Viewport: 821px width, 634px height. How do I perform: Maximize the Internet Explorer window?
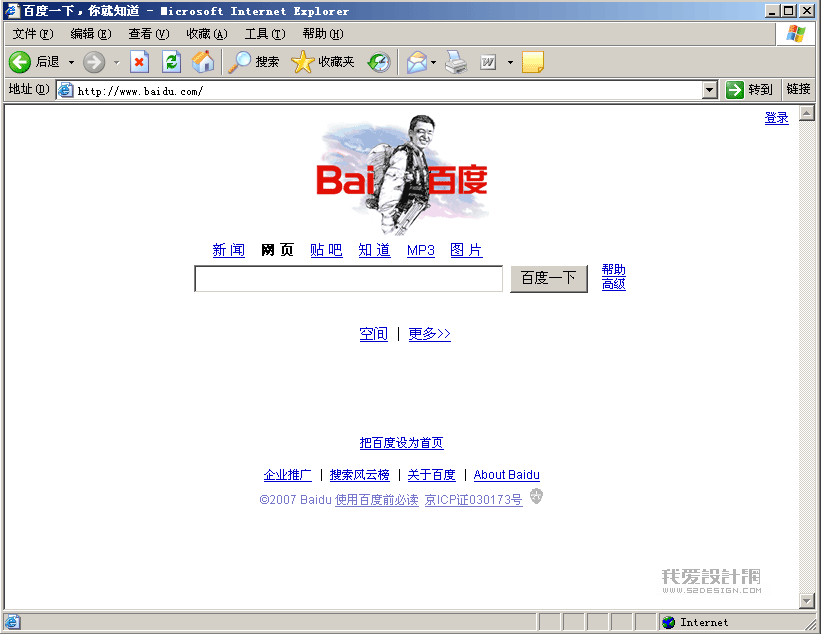789,10
